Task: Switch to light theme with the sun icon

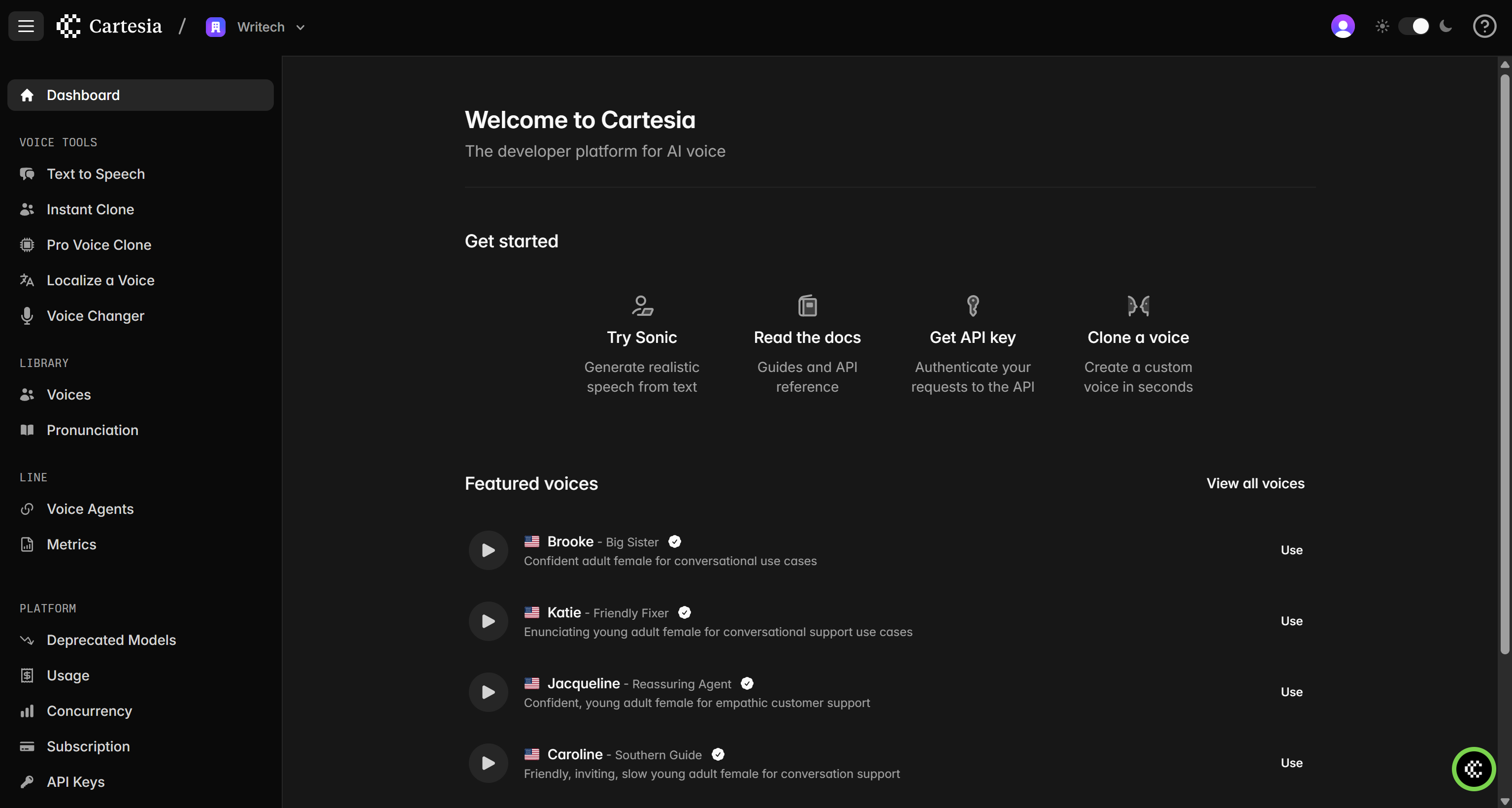Action: point(1381,27)
